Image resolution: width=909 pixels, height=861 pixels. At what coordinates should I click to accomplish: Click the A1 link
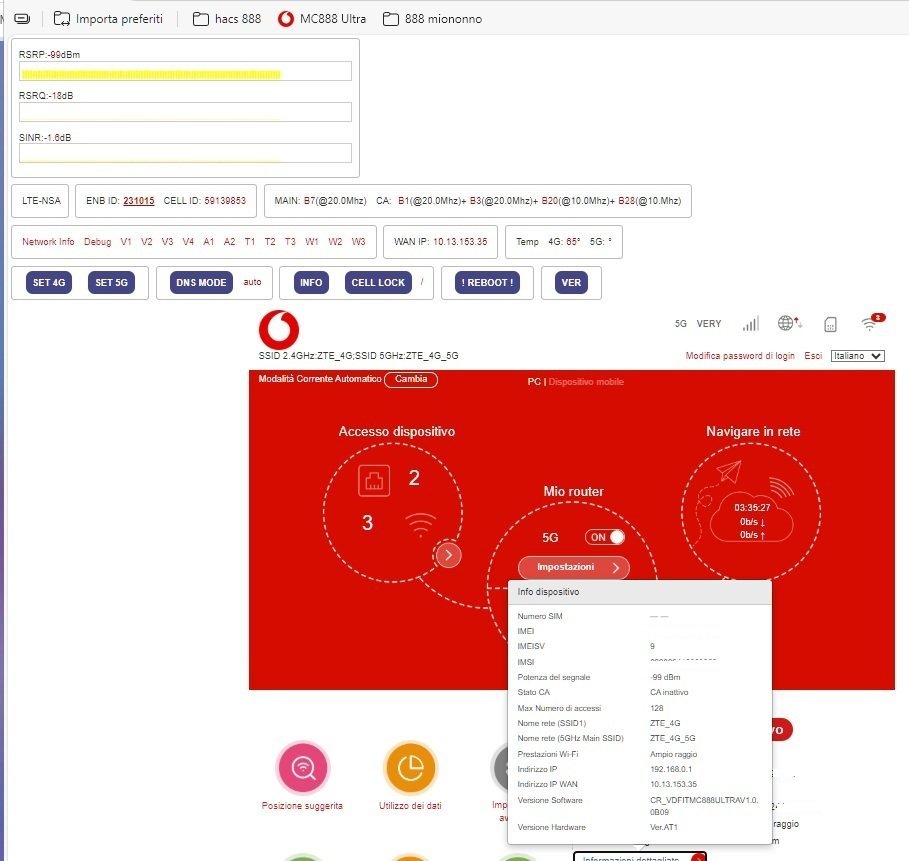coord(209,242)
